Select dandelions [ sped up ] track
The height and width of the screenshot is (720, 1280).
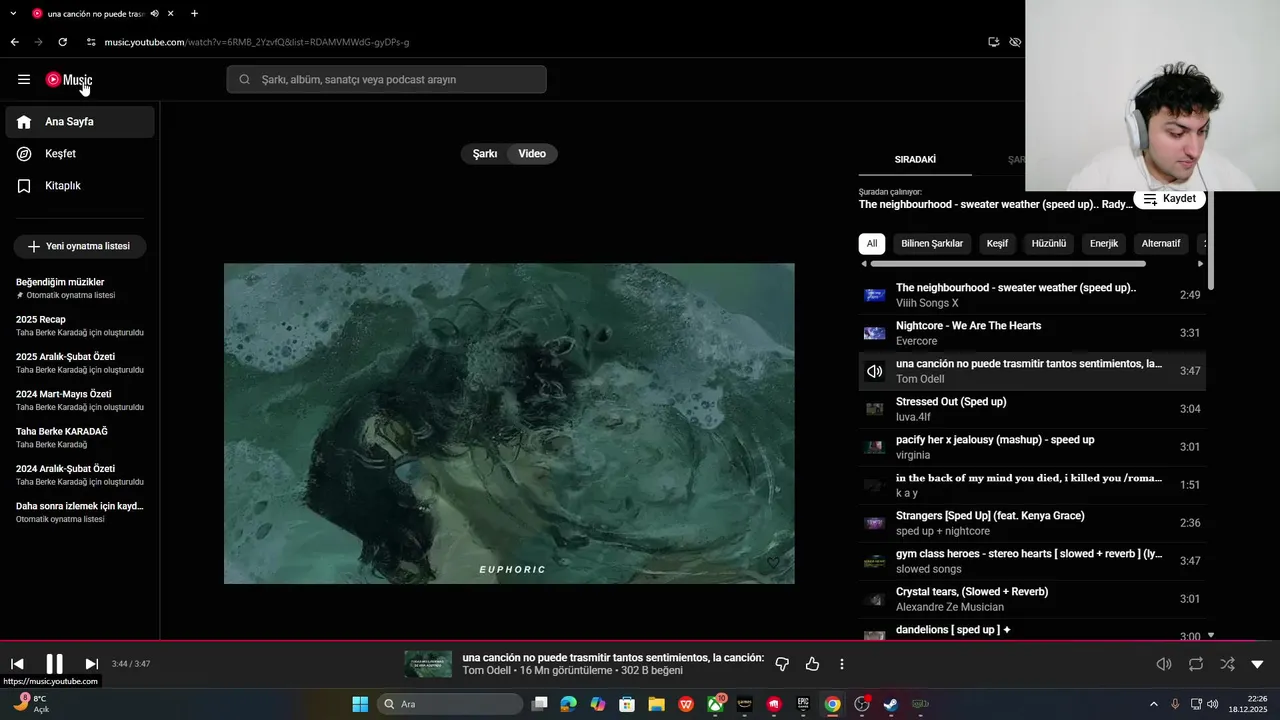pyautogui.click(x=1032, y=632)
